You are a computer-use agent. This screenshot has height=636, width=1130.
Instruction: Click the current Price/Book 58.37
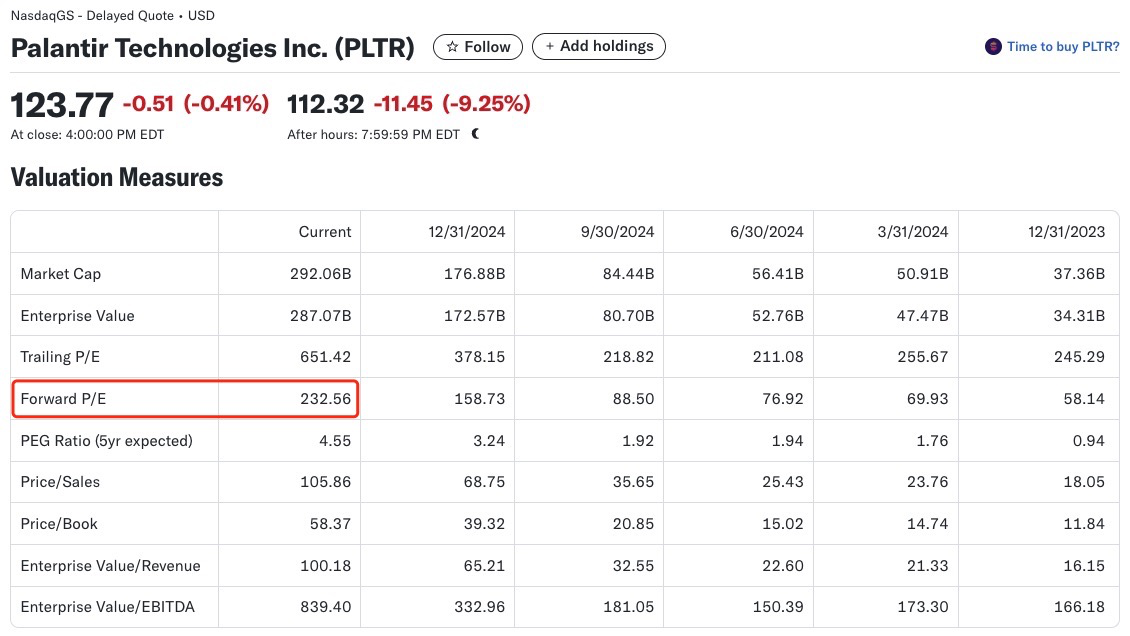[330, 524]
